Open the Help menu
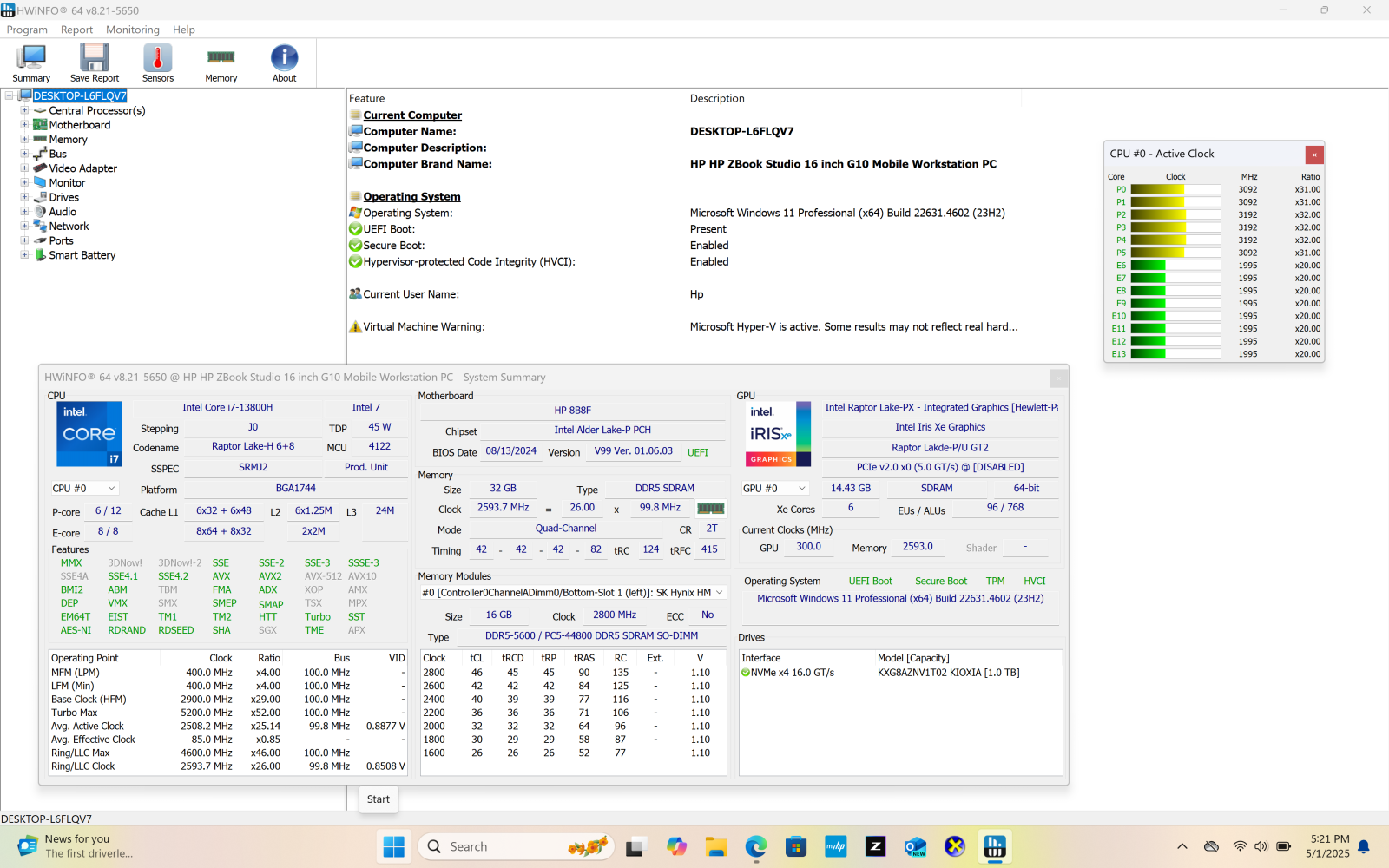The image size is (1389, 868). coord(183,30)
